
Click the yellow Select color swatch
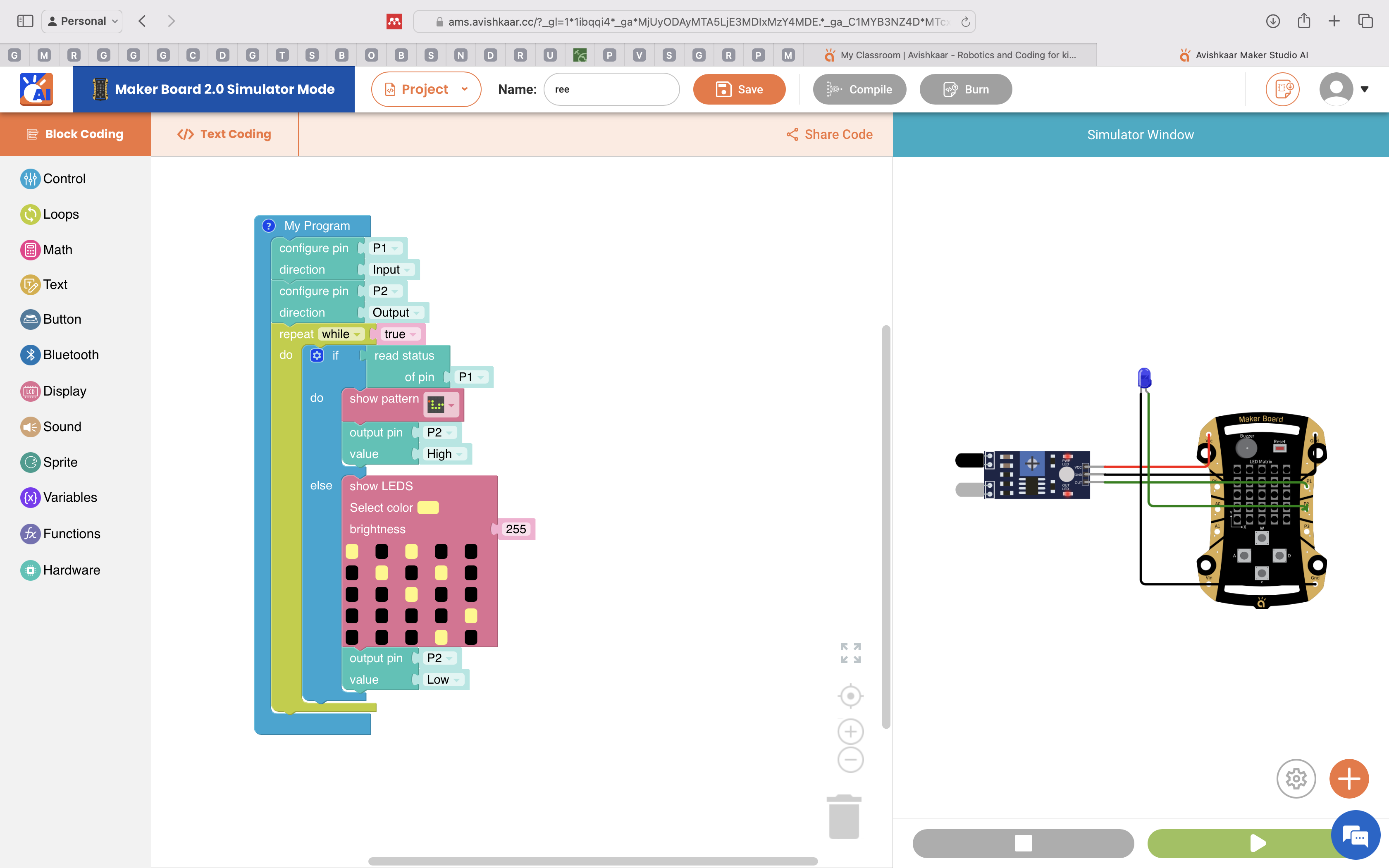point(427,508)
